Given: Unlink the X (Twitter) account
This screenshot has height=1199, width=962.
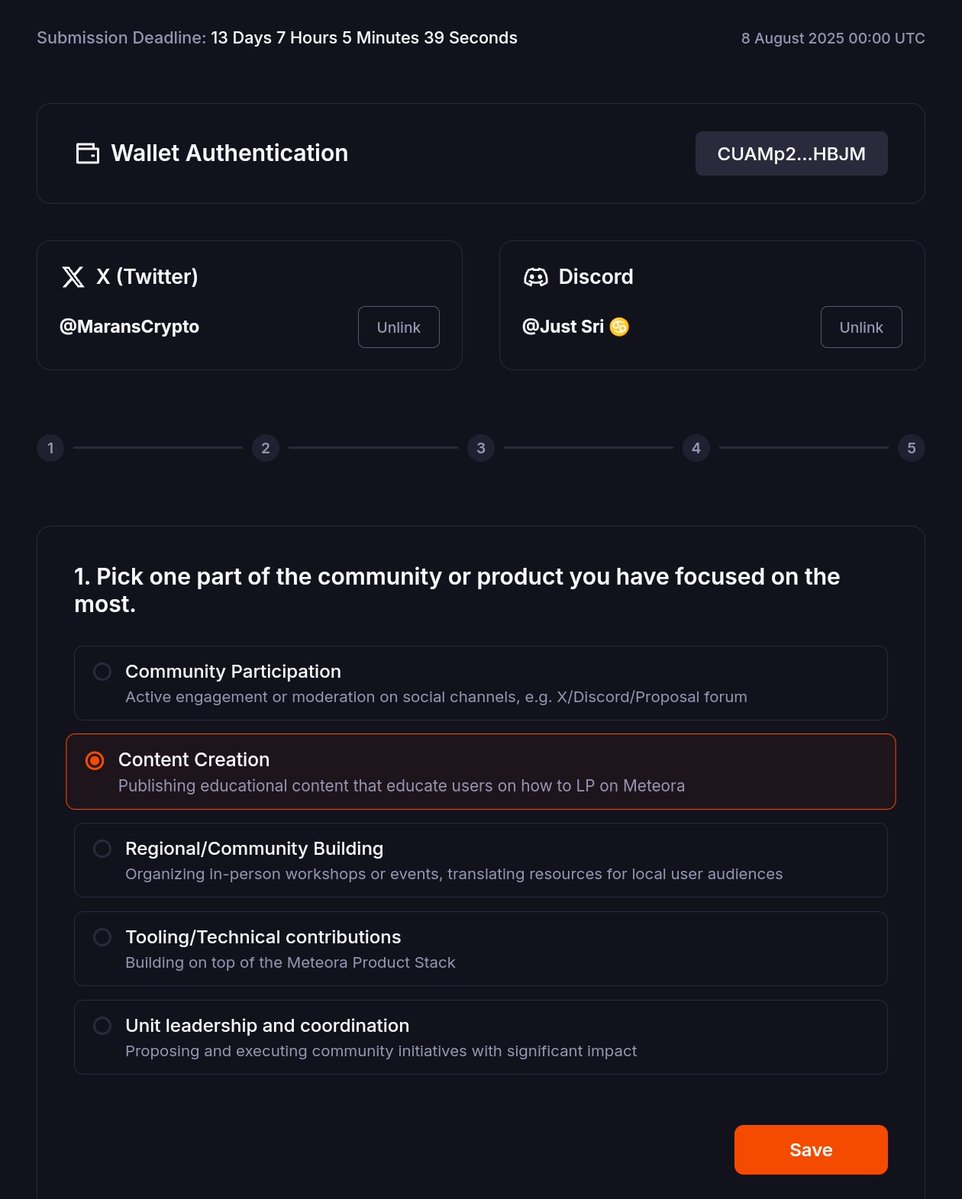Looking at the screenshot, I should [x=398, y=327].
